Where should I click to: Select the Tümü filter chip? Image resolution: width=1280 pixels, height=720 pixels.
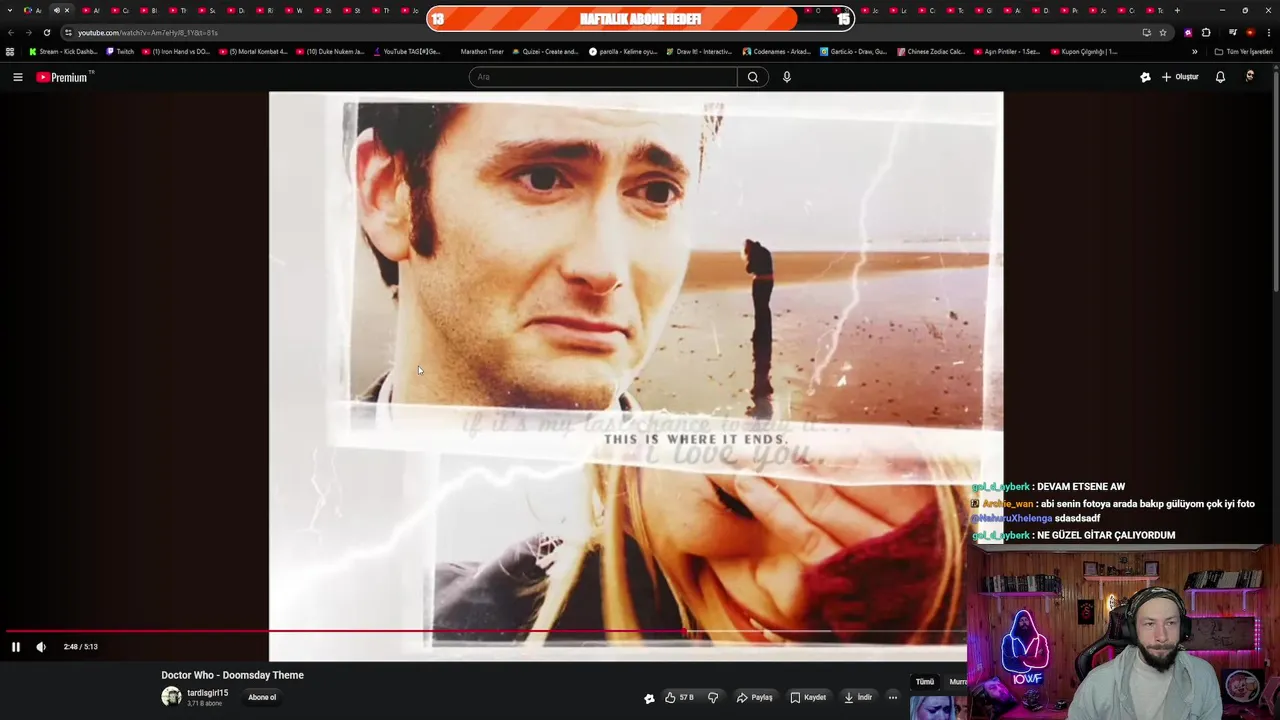click(925, 682)
